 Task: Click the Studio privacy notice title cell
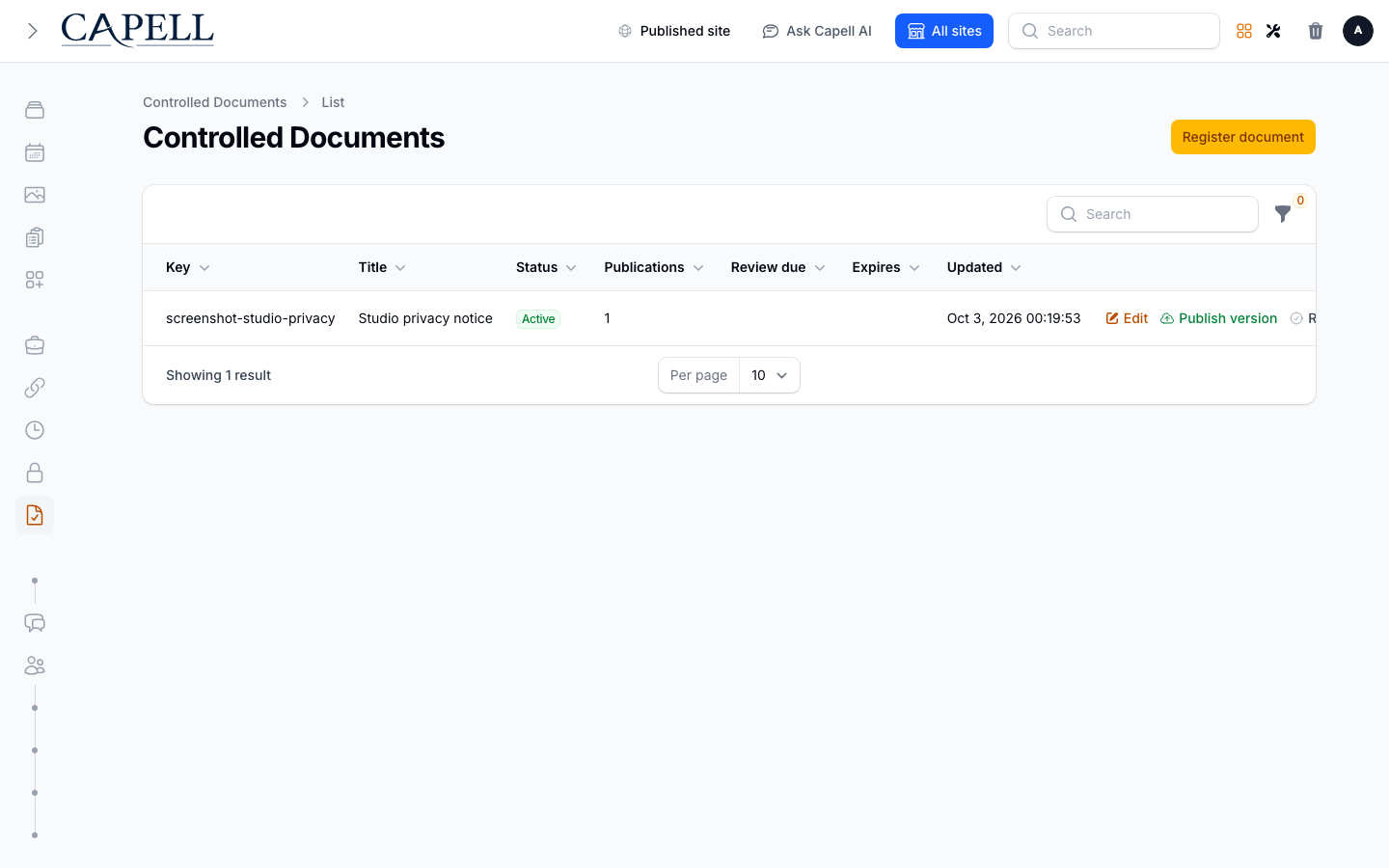tap(425, 318)
